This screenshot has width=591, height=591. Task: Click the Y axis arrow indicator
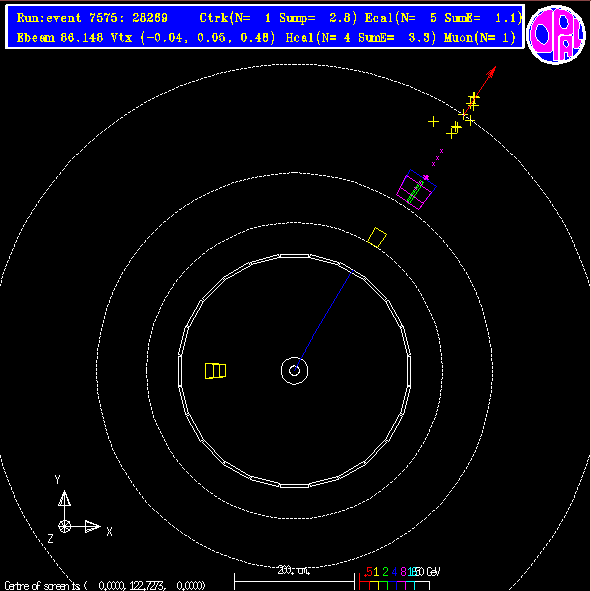64,498
